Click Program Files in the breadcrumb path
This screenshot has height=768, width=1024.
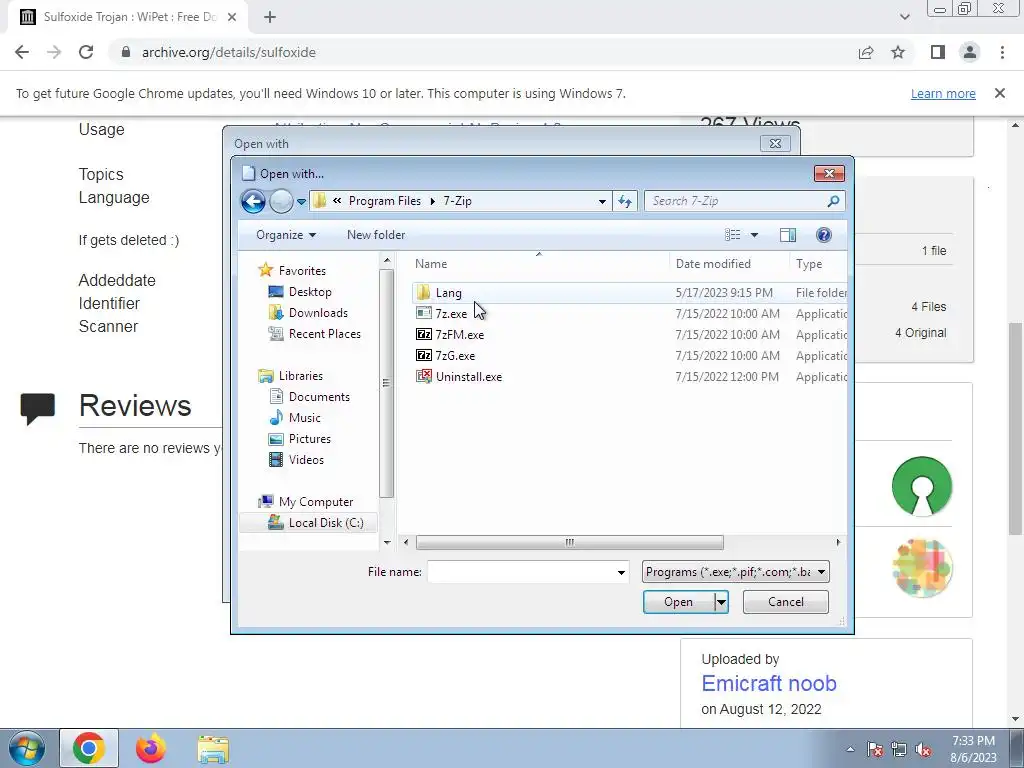(x=385, y=201)
